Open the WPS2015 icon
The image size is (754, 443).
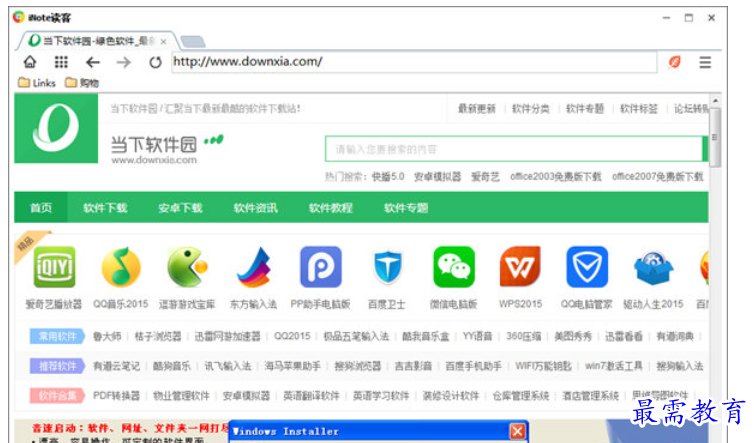(x=520, y=266)
